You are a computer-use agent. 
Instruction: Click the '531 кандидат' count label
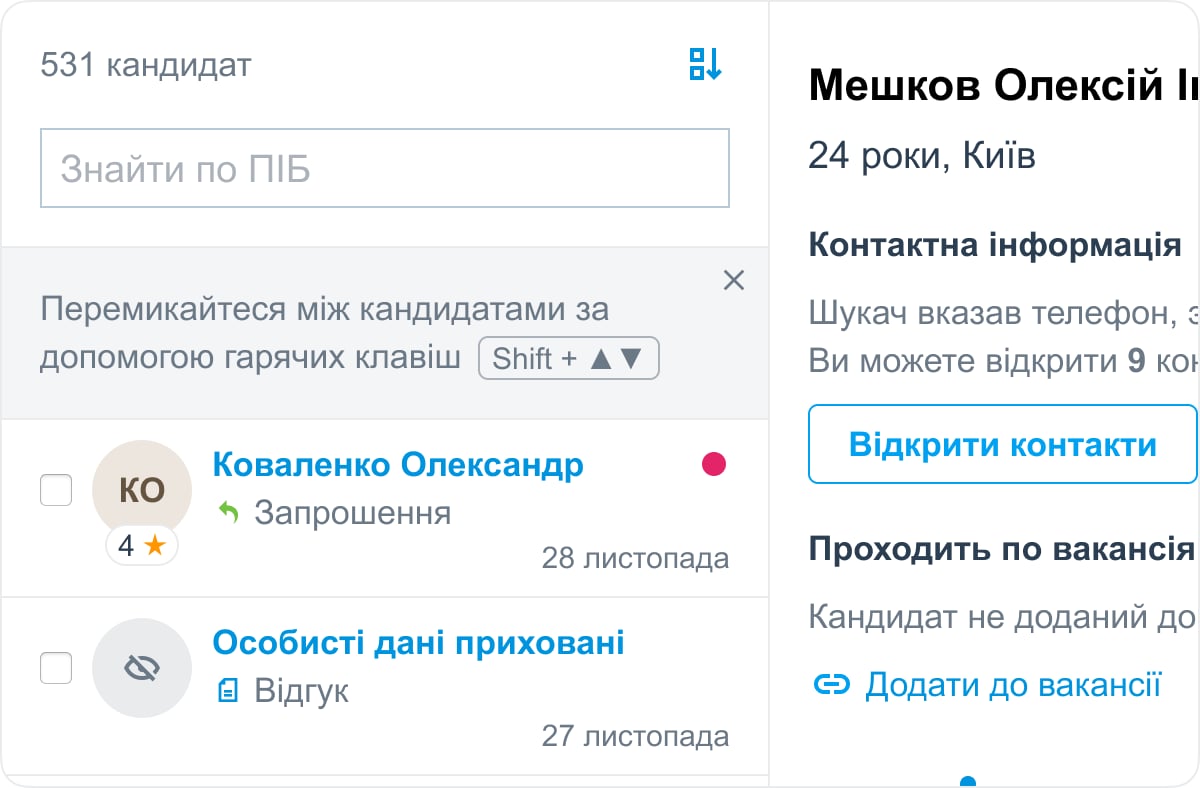[146, 66]
